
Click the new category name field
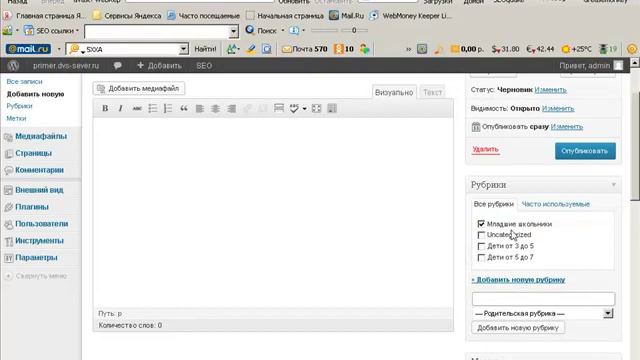pos(543,299)
